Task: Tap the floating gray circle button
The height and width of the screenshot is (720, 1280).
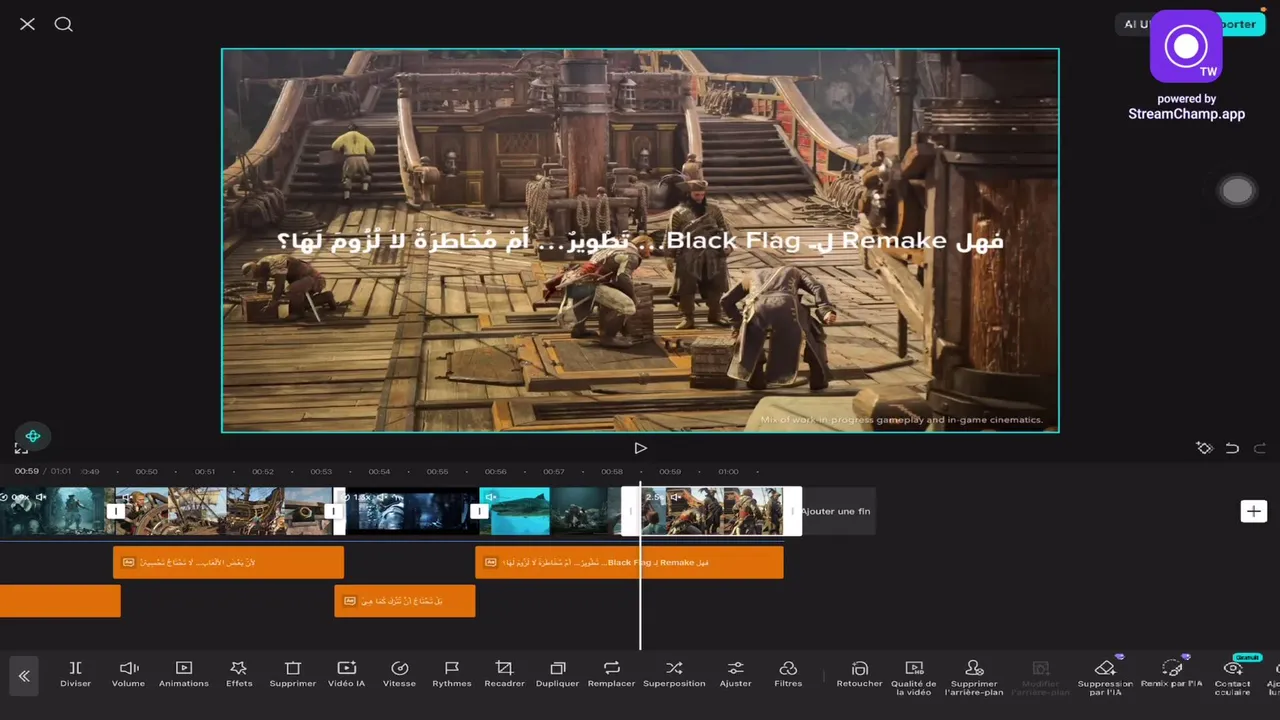Action: click(x=1237, y=192)
